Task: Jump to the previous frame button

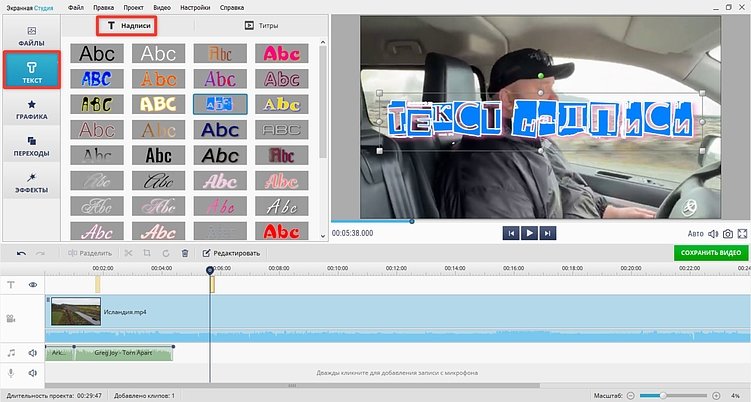Action: [x=511, y=233]
